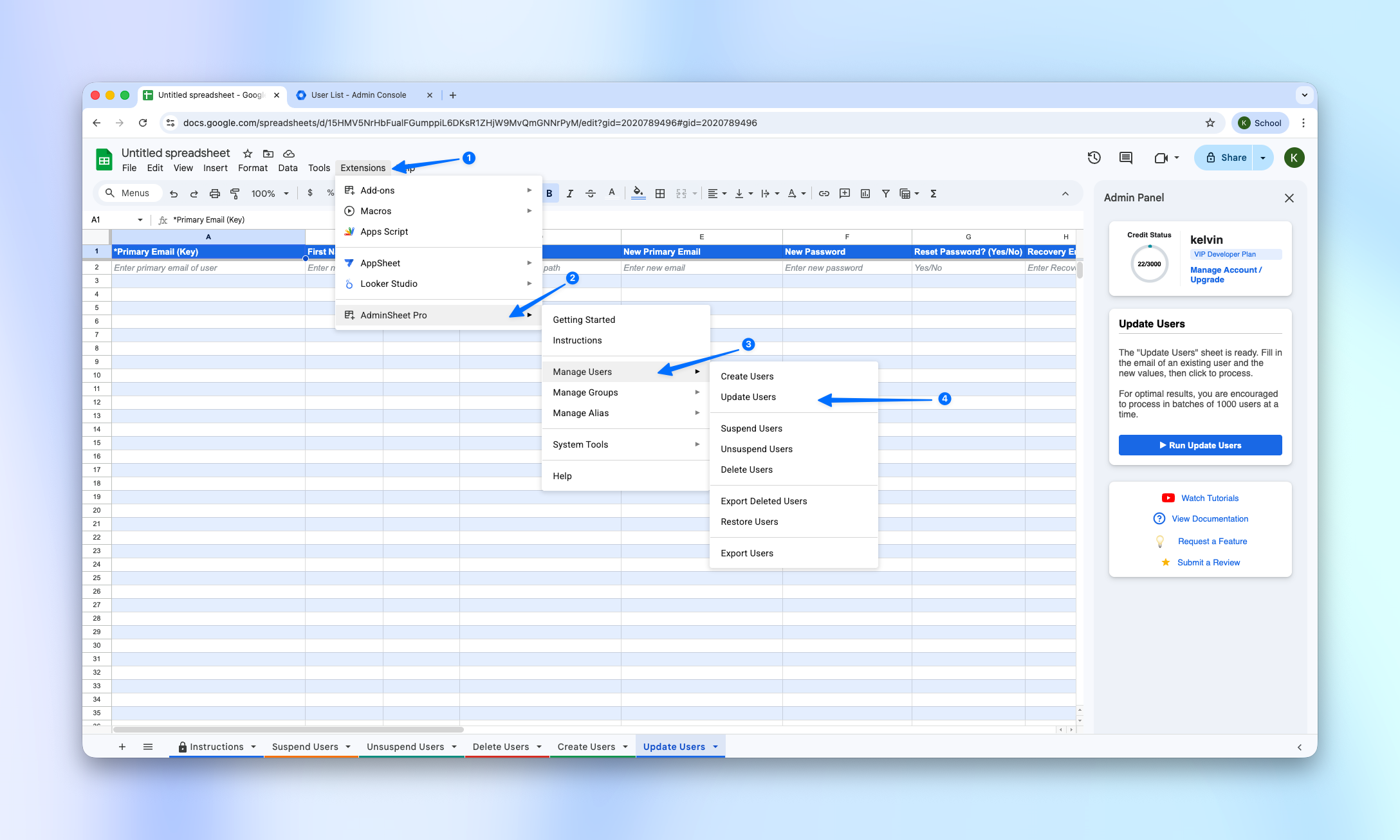Click the Run Update Users button

pyautogui.click(x=1200, y=445)
